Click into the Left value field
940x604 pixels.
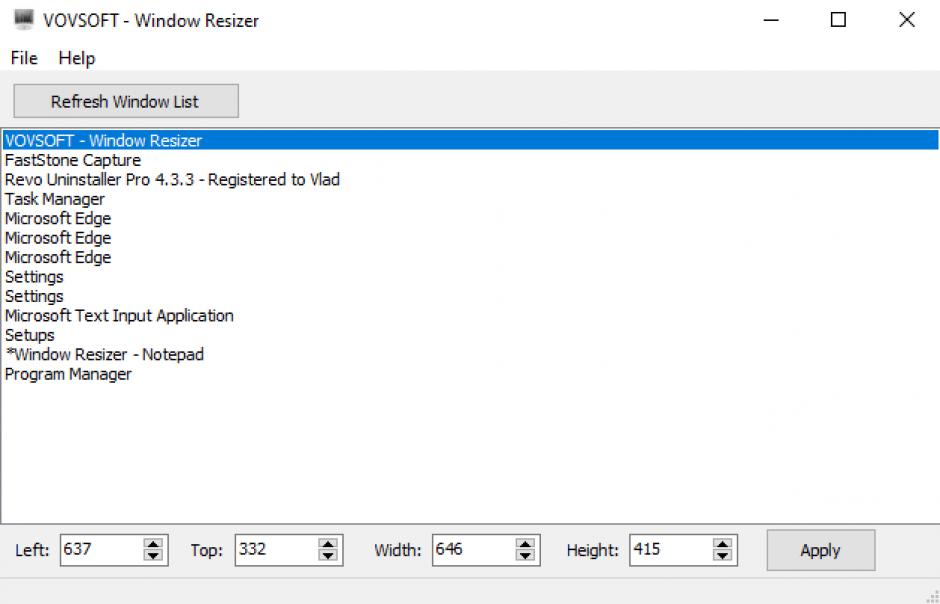coord(102,549)
